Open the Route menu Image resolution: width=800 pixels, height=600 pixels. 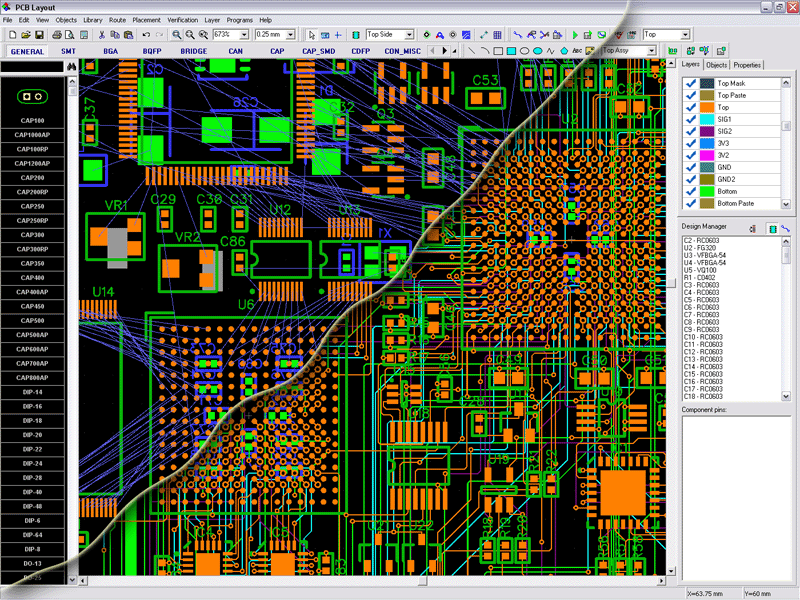pos(117,20)
